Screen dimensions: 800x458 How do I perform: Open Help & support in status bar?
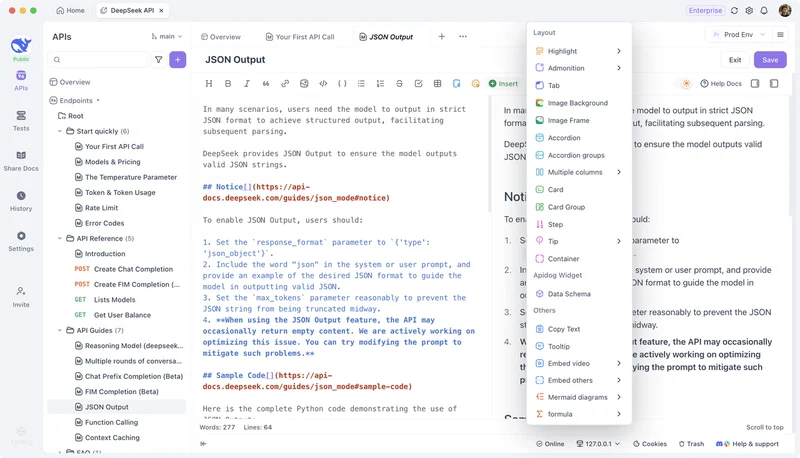[747, 444]
